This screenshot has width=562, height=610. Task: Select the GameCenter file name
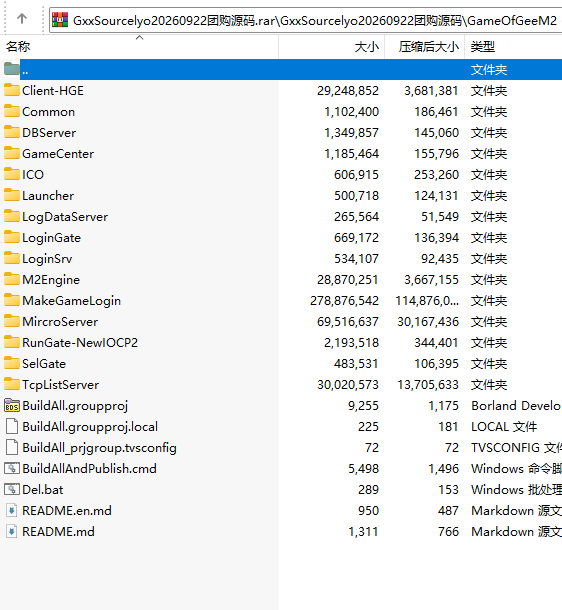(x=58, y=154)
